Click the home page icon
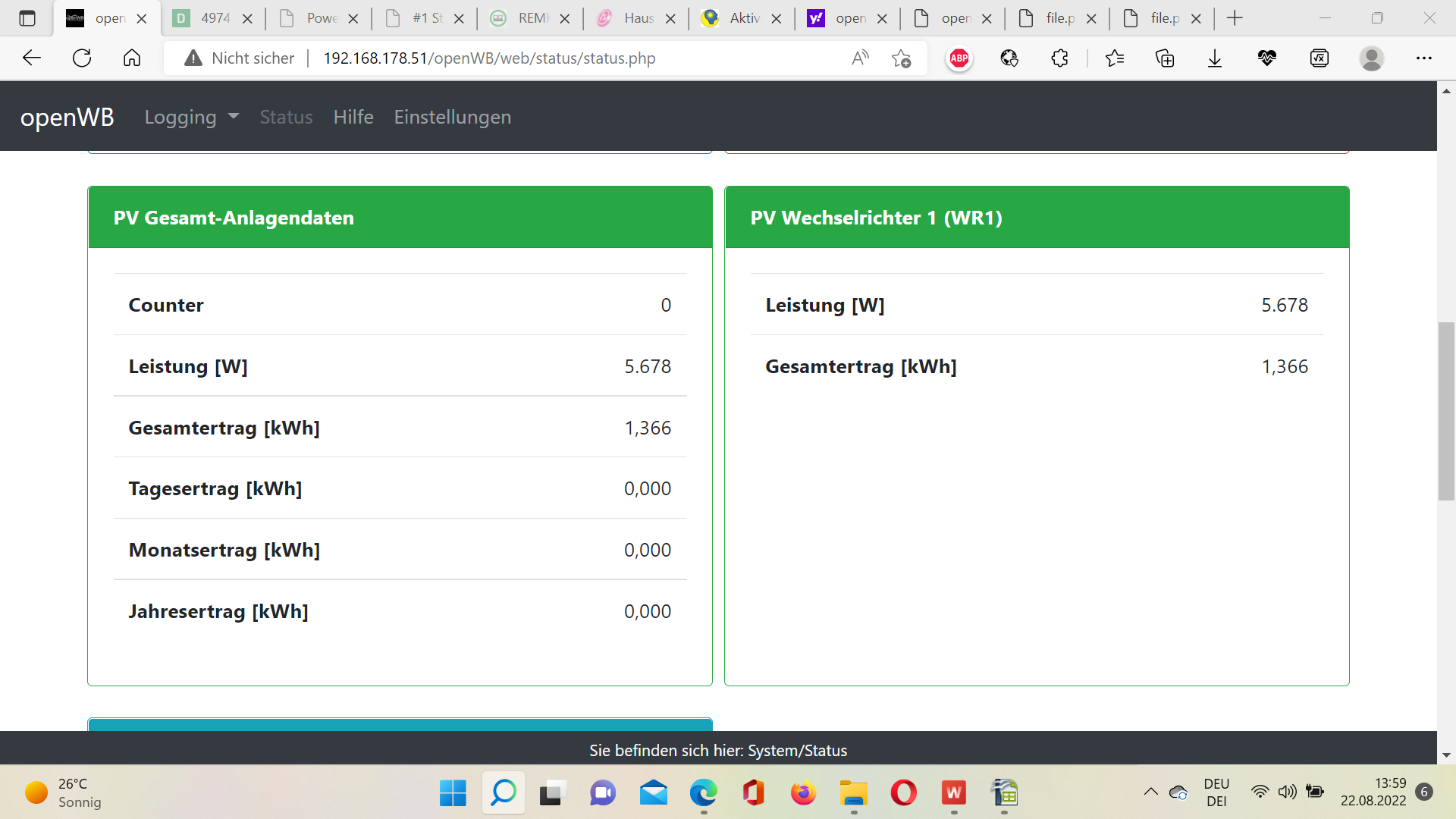Screen dimensions: 1456x819 [132, 58]
